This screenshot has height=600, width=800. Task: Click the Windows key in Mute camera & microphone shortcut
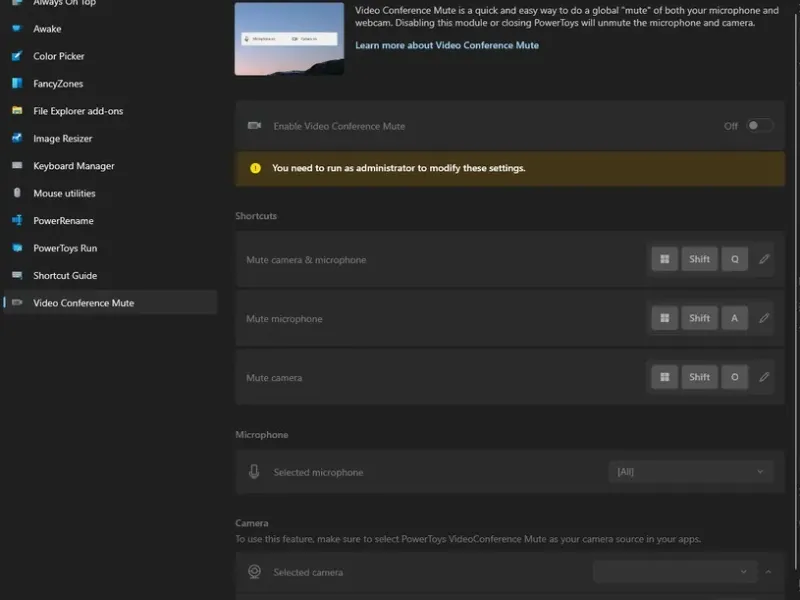pyautogui.click(x=664, y=259)
